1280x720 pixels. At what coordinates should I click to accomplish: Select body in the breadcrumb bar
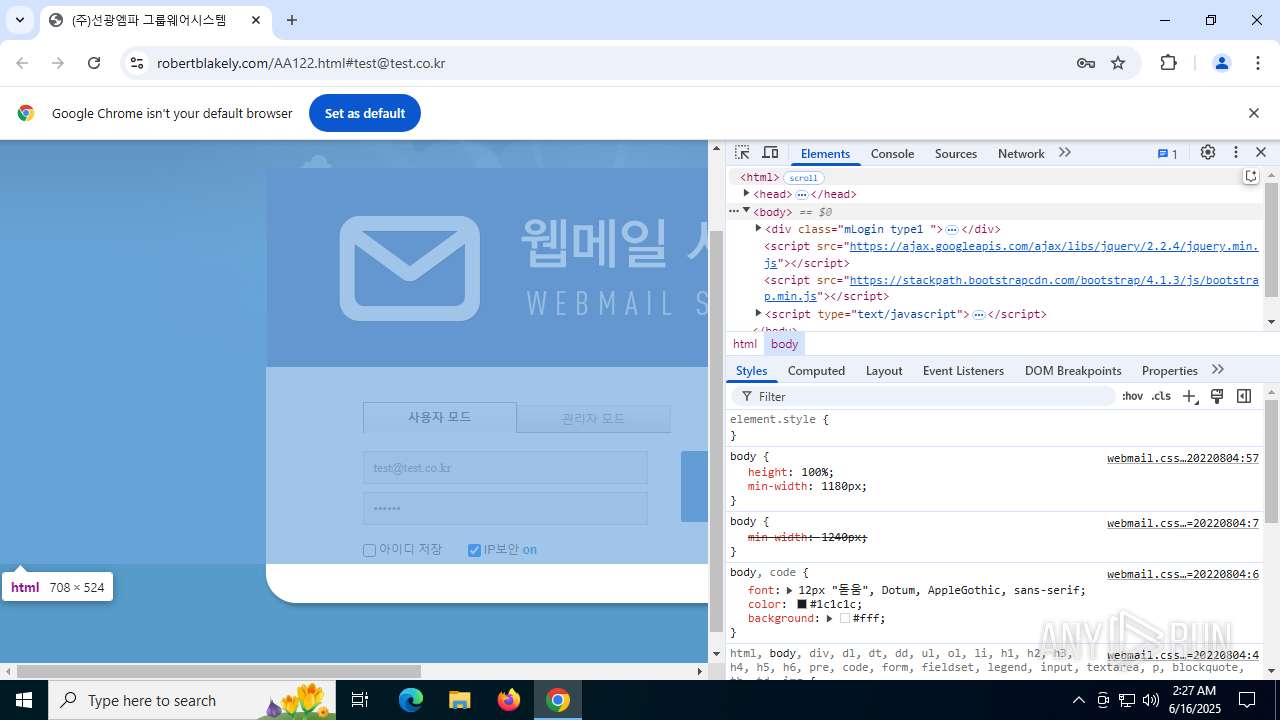point(785,344)
